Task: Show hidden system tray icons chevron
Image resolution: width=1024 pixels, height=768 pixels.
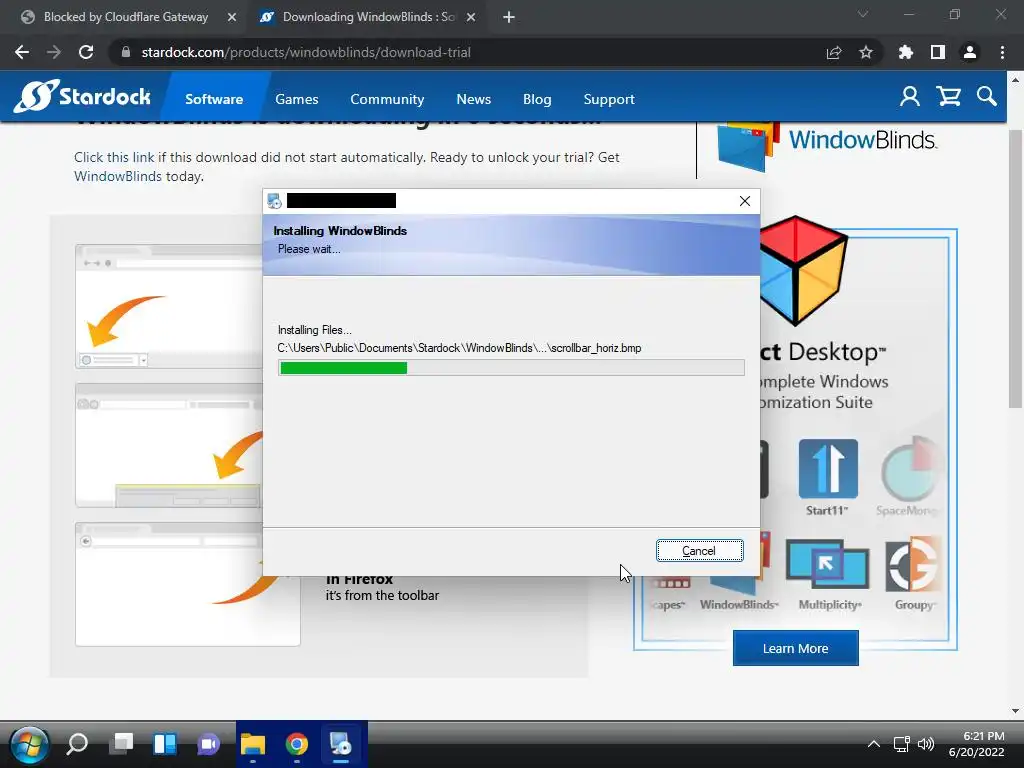Action: click(x=873, y=744)
